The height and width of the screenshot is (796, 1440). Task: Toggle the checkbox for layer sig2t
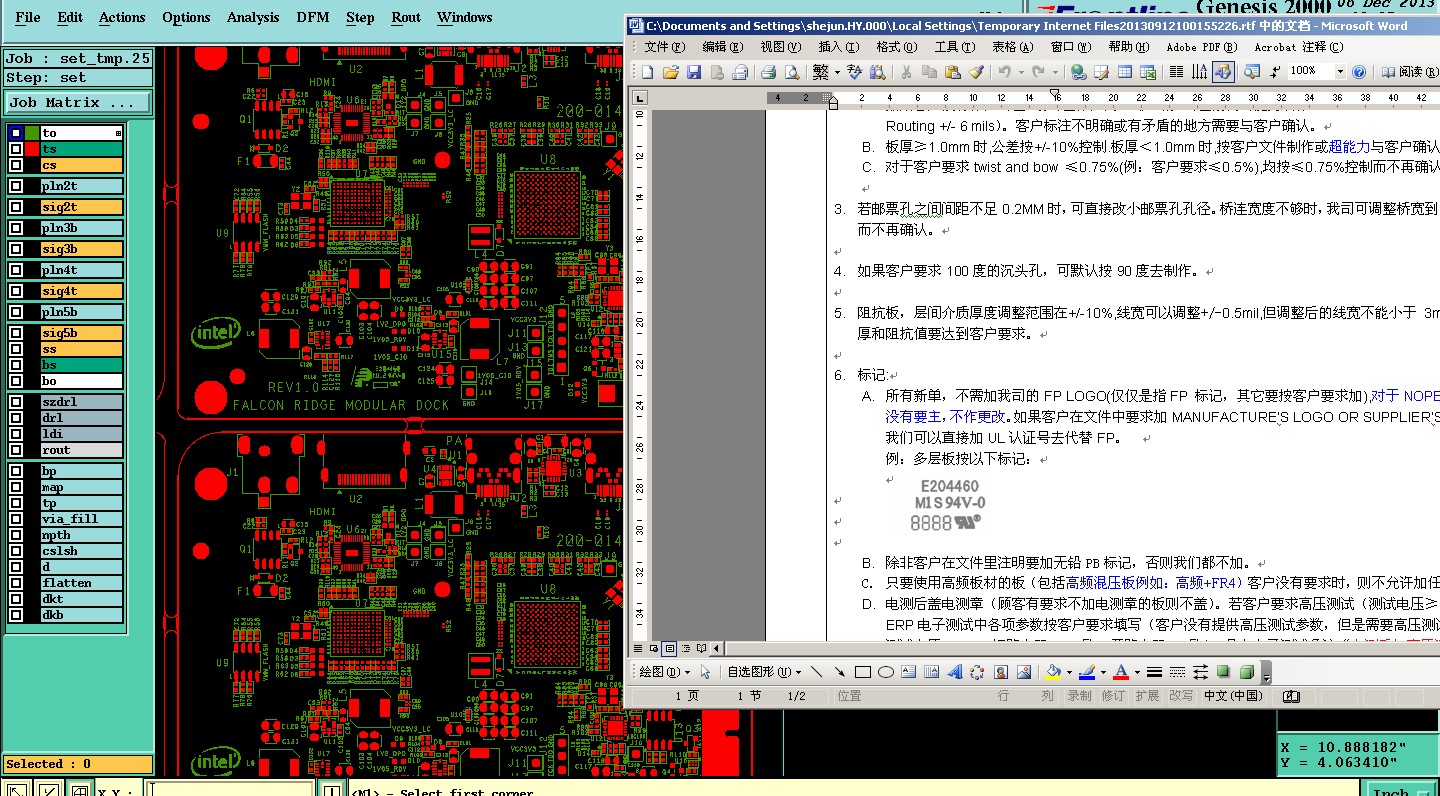[x=16, y=207]
